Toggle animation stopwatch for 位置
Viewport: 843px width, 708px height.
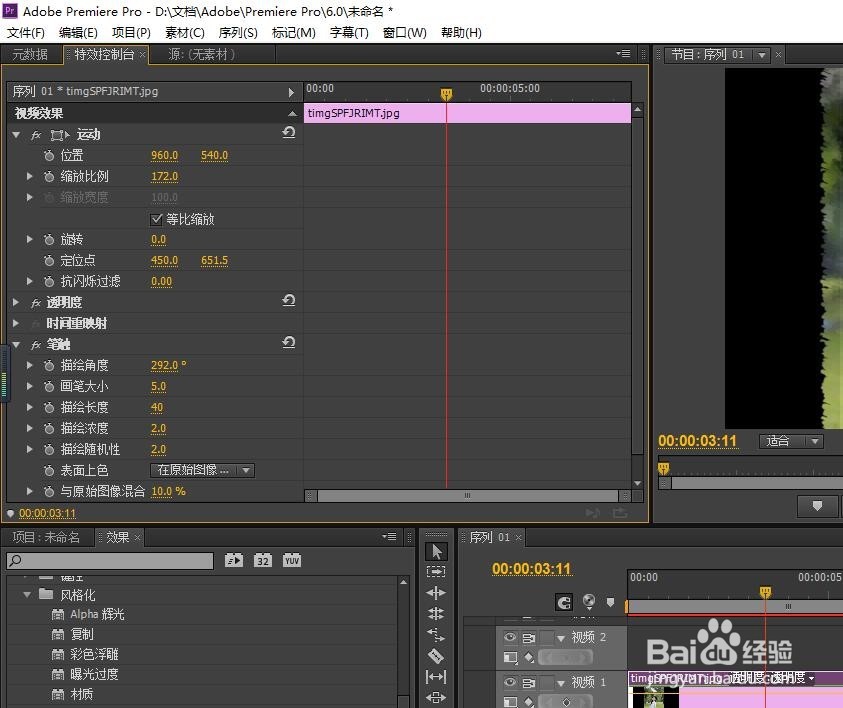tap(49, 155)
